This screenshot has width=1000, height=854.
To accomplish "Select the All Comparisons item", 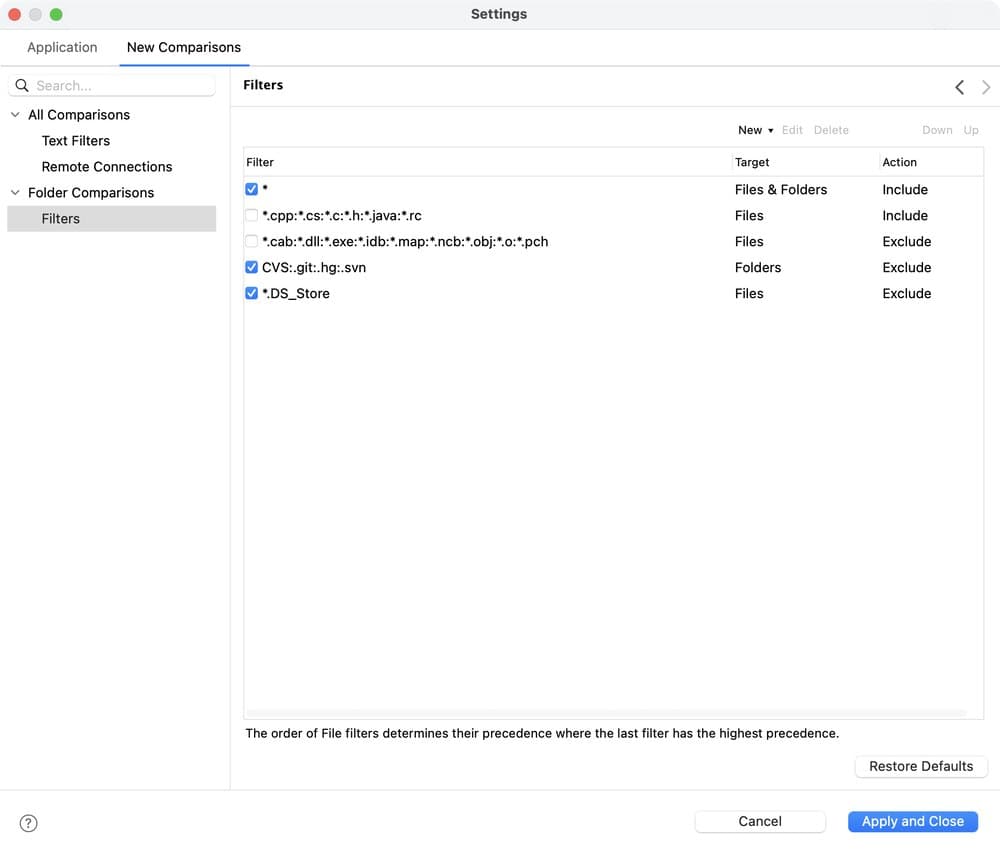I will 79,115.
